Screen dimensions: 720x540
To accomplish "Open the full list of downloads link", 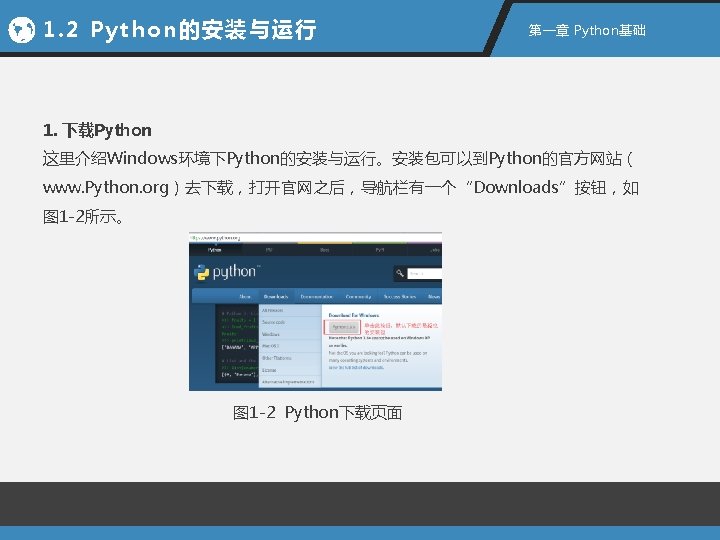I will pos(356,367).
